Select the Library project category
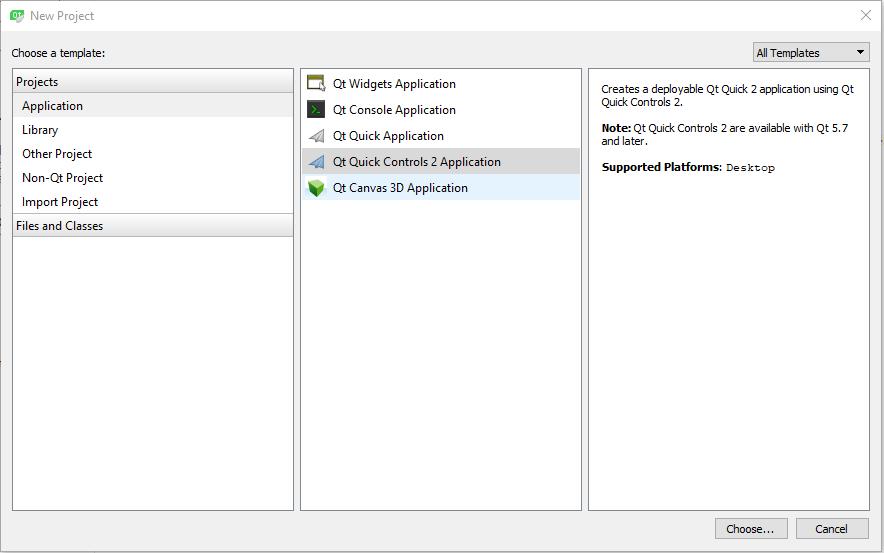The height and width of the screenshot is (553, 884). pos(153,130)
